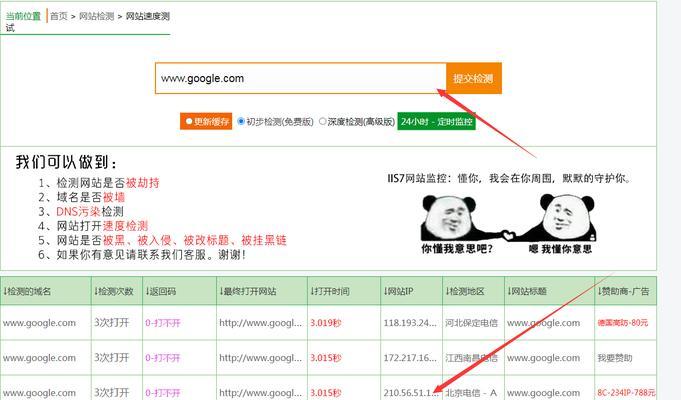The image size is (681, 400).
Task: Select the 初步检测(免费版) radio button
Action: click(x=241, y=122)
